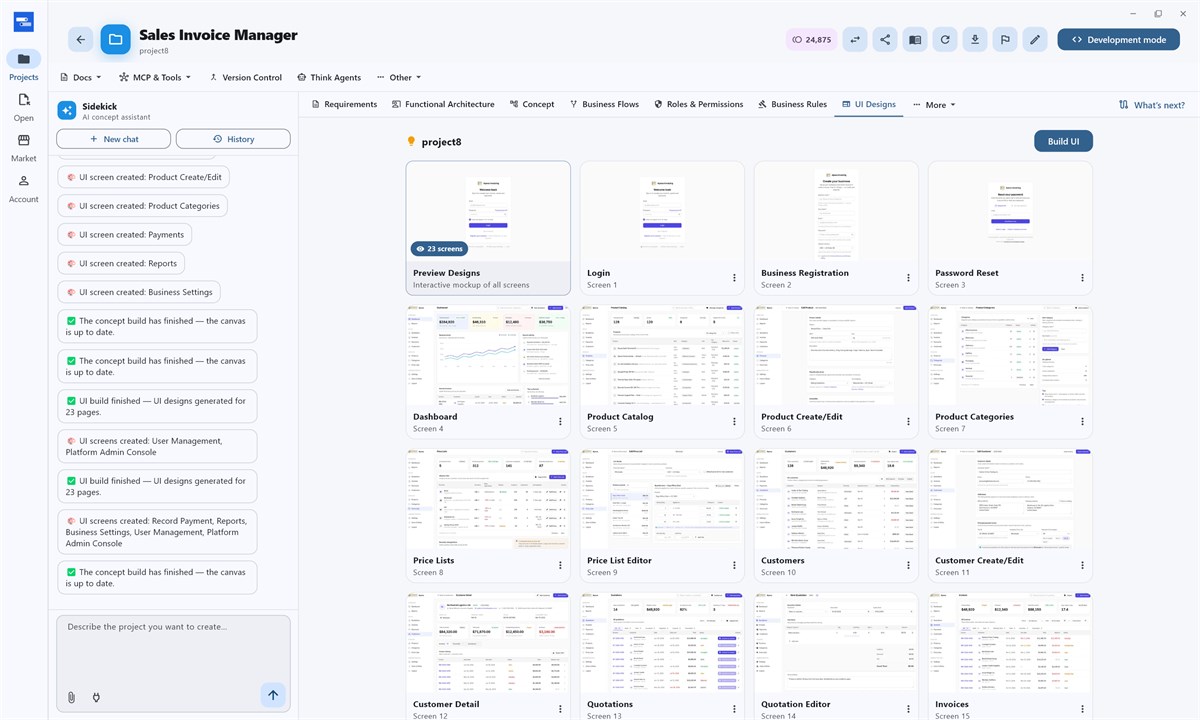This screenshot has width=1200, height=720.
Task: Open options menu for Customers screen
Action: click(x=908, y=566)
